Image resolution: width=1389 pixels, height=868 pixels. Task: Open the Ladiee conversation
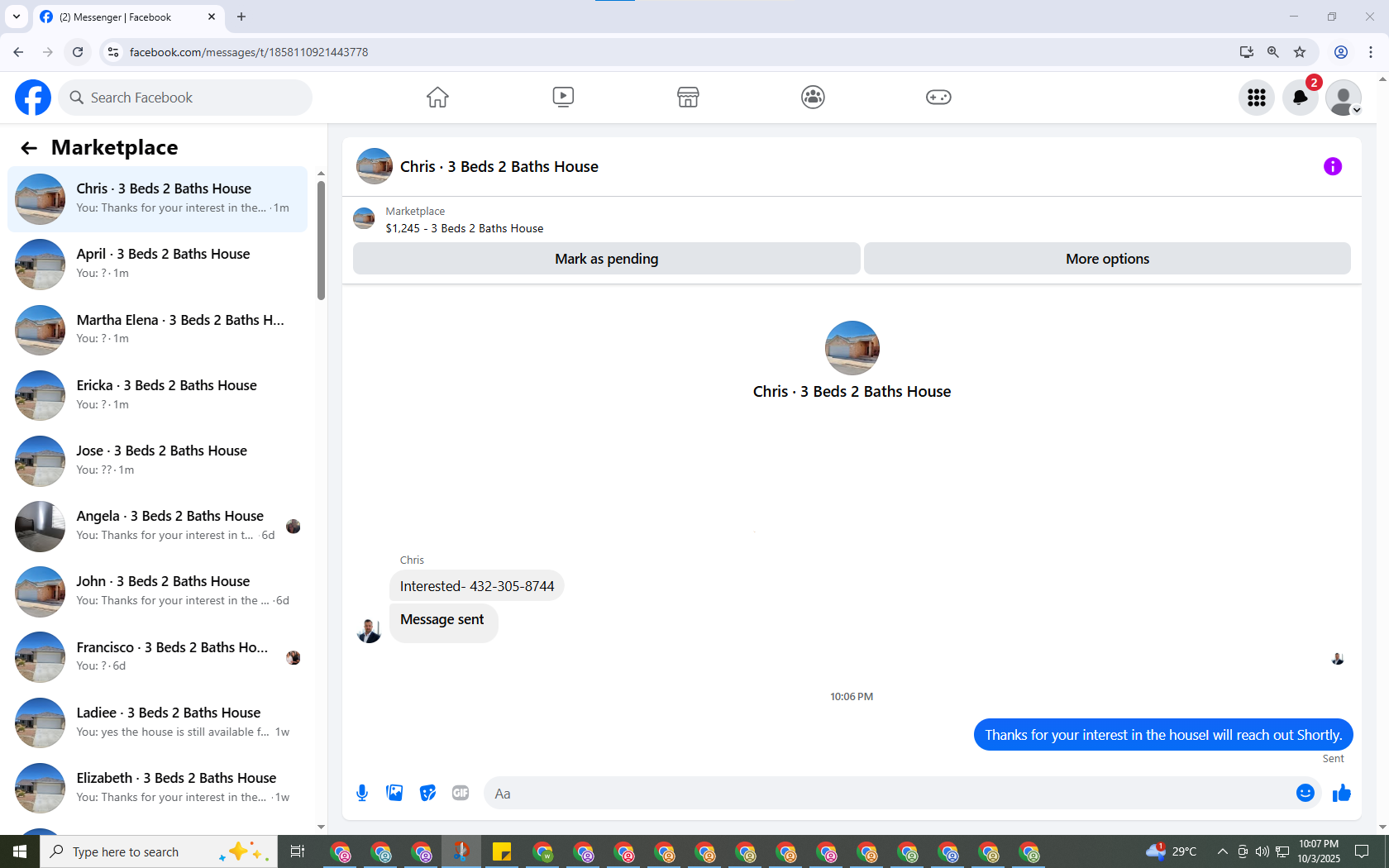click(157, 723)
